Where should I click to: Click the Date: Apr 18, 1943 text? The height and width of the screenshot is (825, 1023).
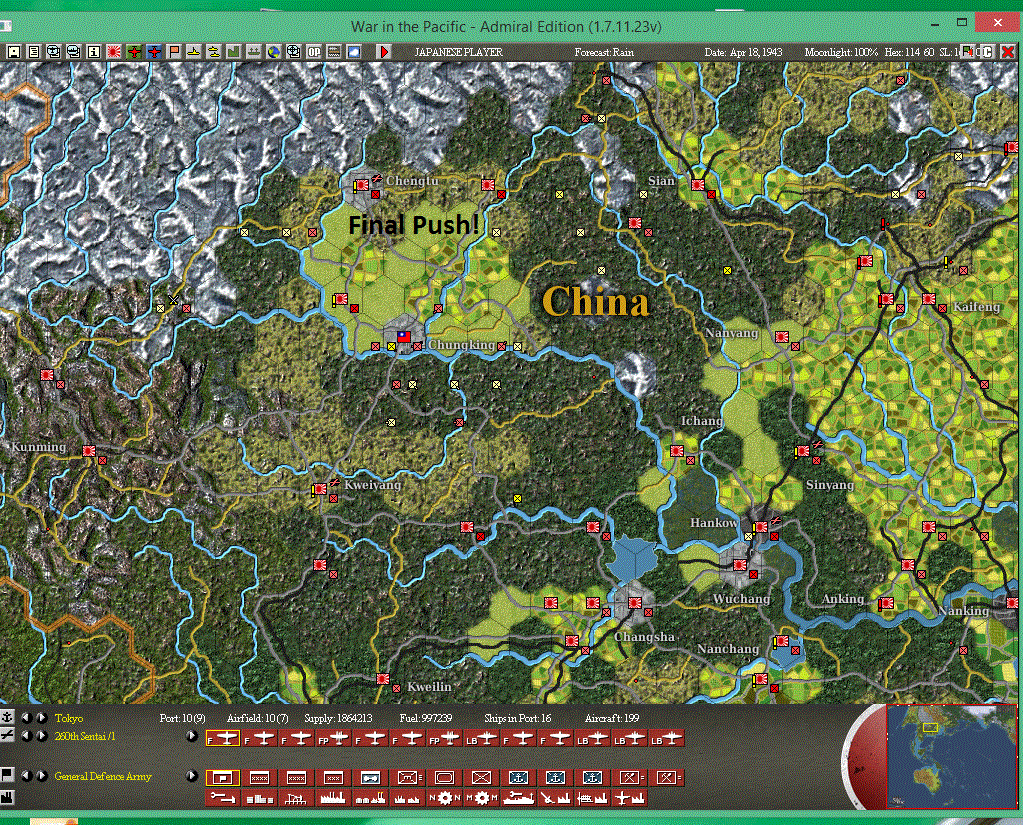(x=743, y=52)
